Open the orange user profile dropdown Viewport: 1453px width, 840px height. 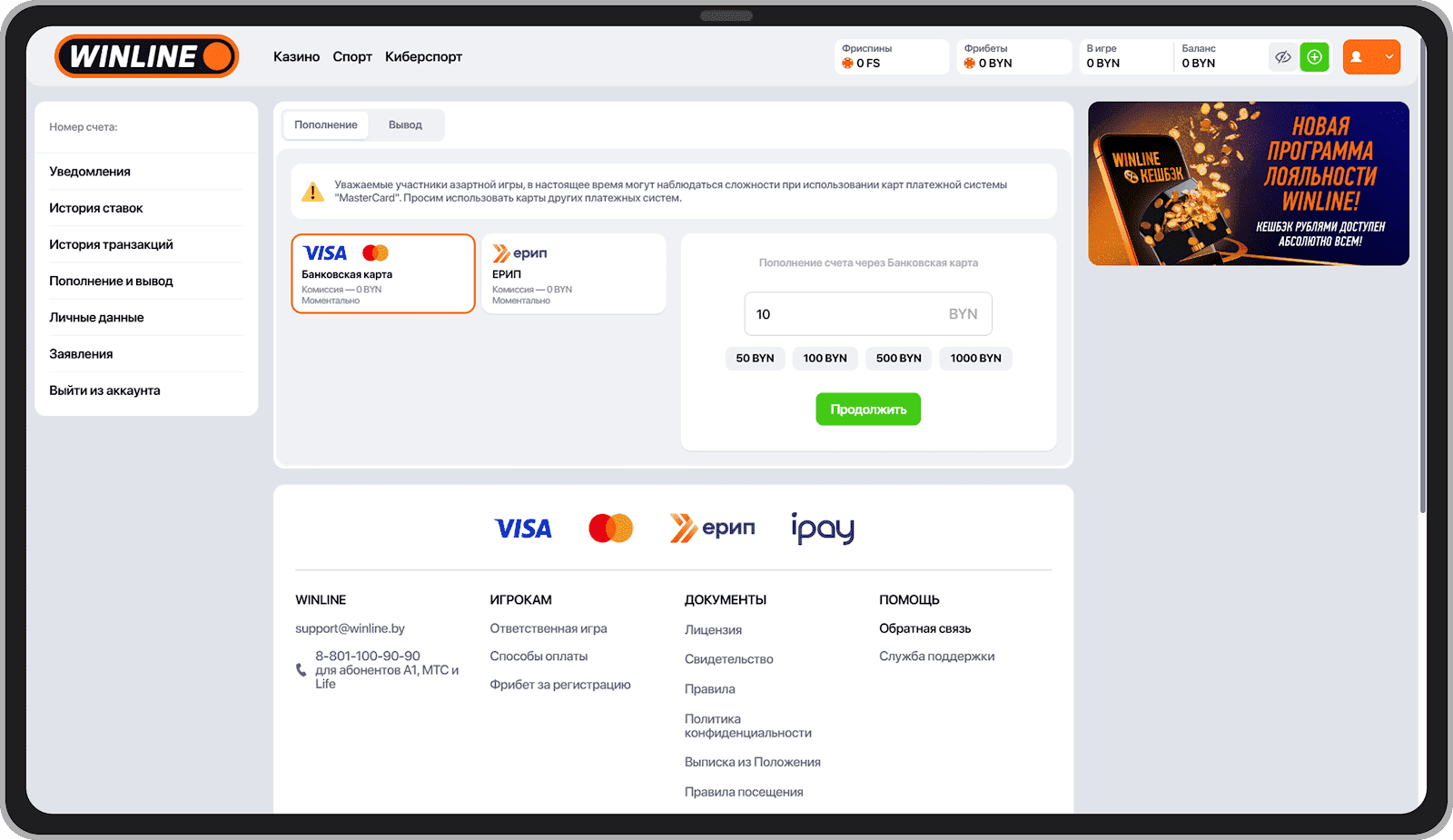(1371, 57)
